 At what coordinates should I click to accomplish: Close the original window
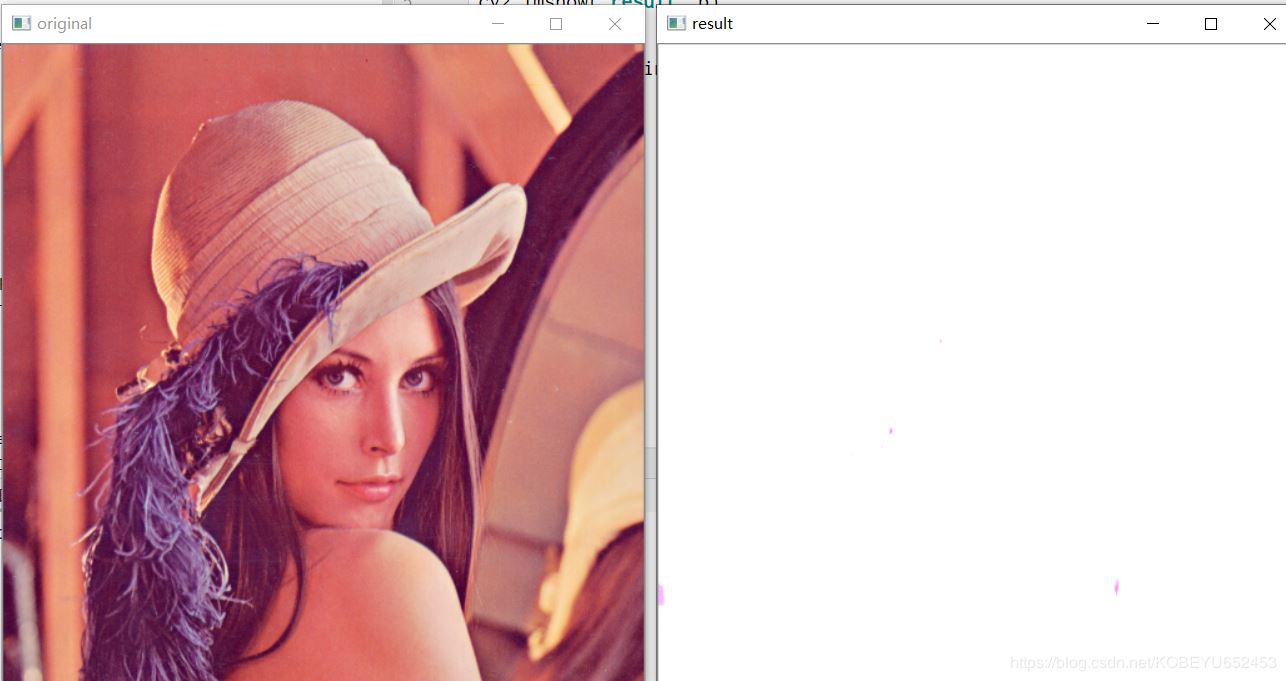coord(615,24)
